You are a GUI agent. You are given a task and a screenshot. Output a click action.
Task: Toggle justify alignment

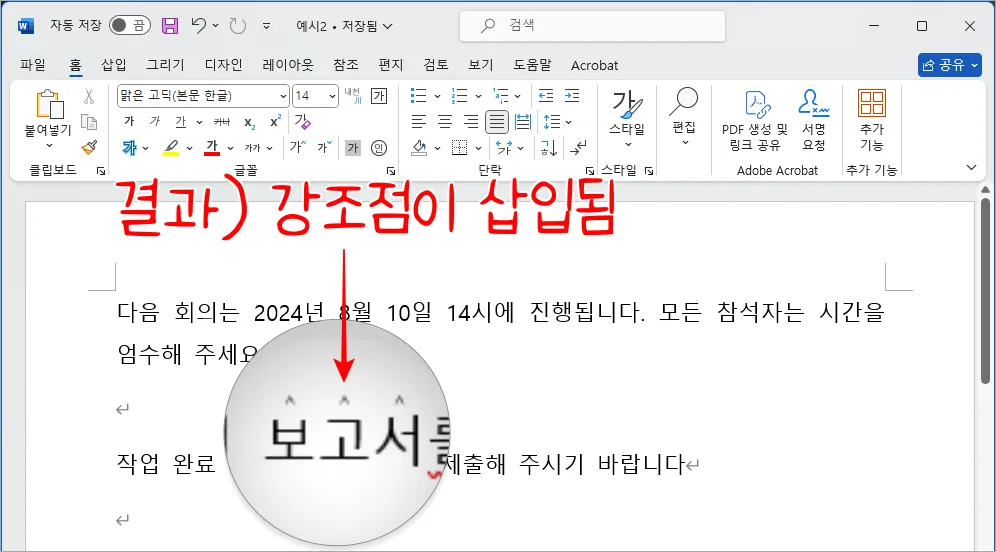(x=497, y=121)
